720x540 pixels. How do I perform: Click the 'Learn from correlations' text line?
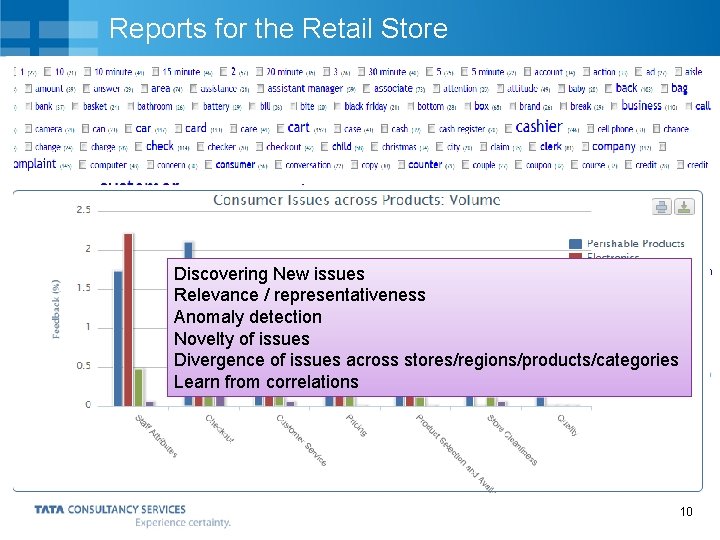(266, 382)
